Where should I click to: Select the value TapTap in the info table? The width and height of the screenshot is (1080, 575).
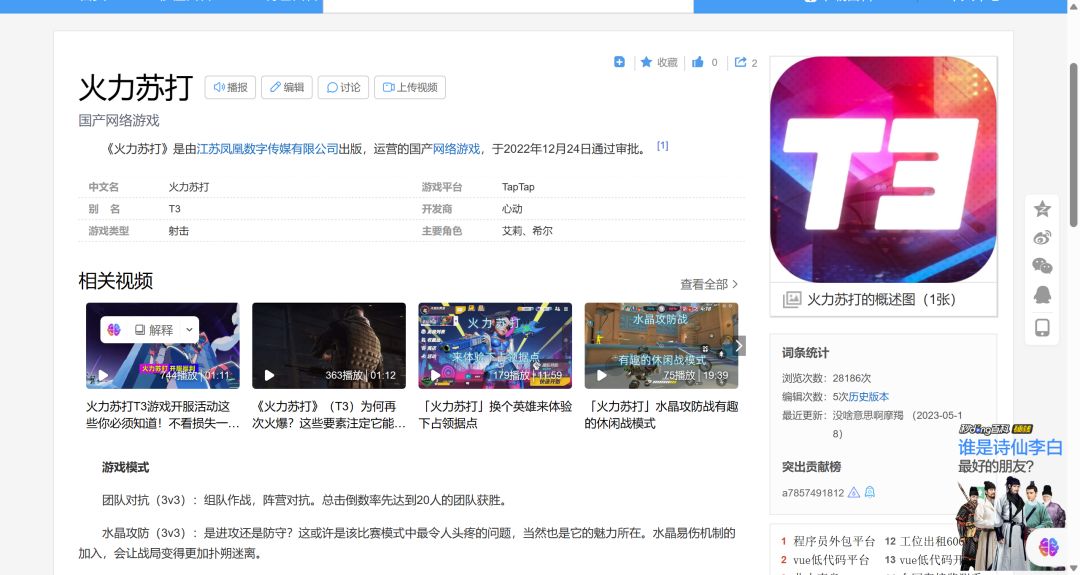[x=518, y=187]
